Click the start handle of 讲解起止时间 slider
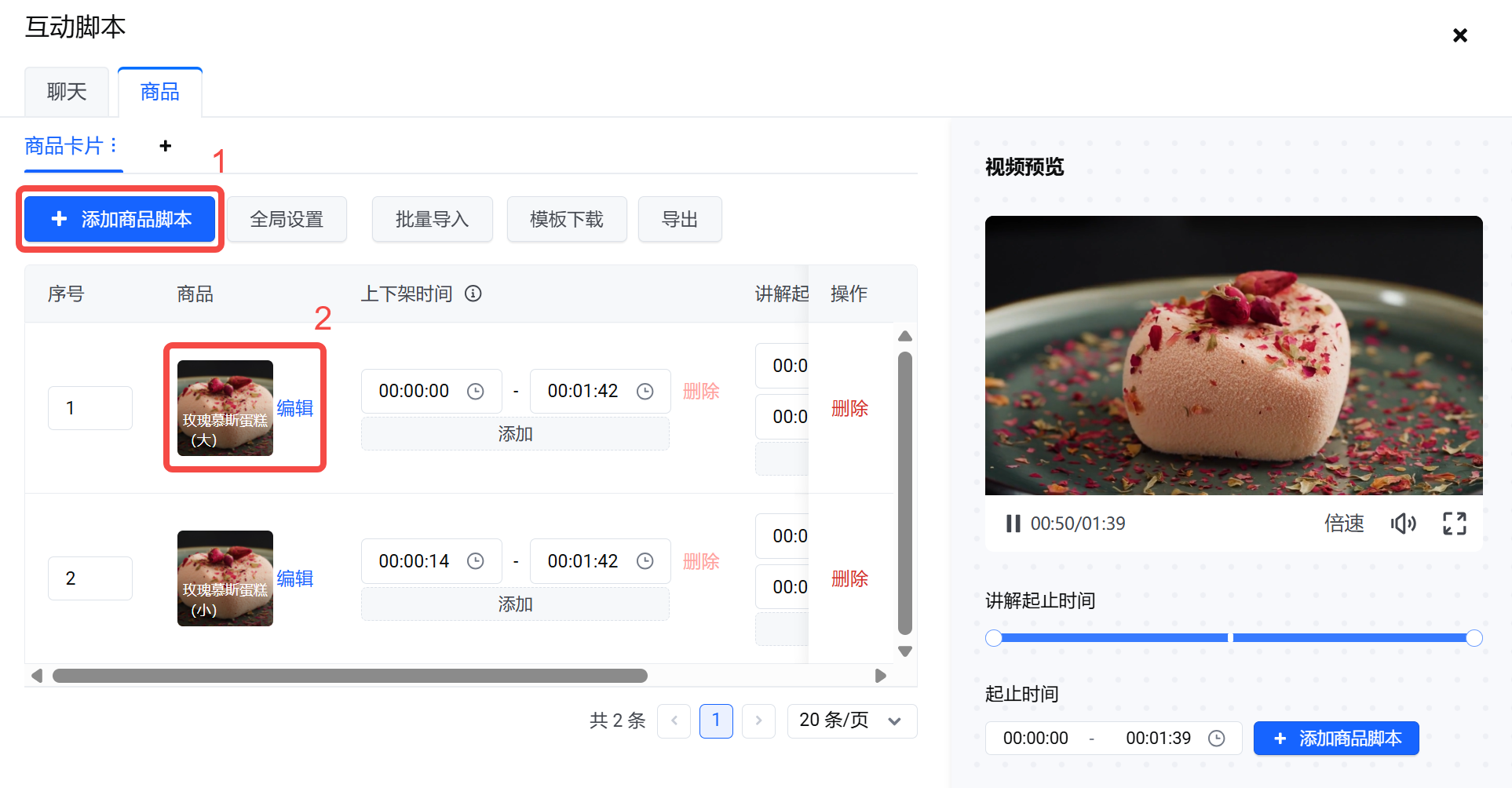 point(994,638)
